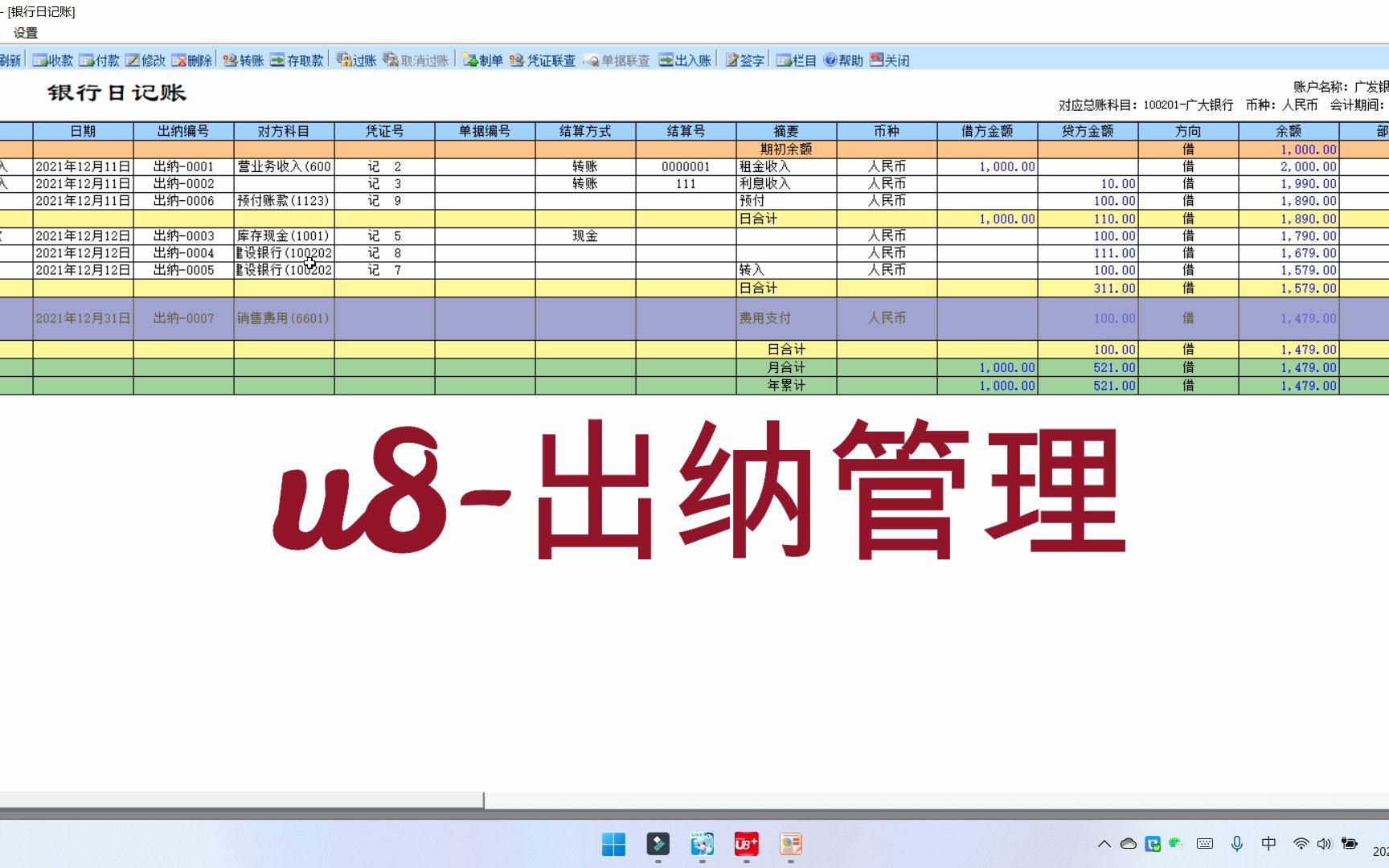
Task: Click the 收款 (receipt) toolbar icon
Action: tap(52, 60)
